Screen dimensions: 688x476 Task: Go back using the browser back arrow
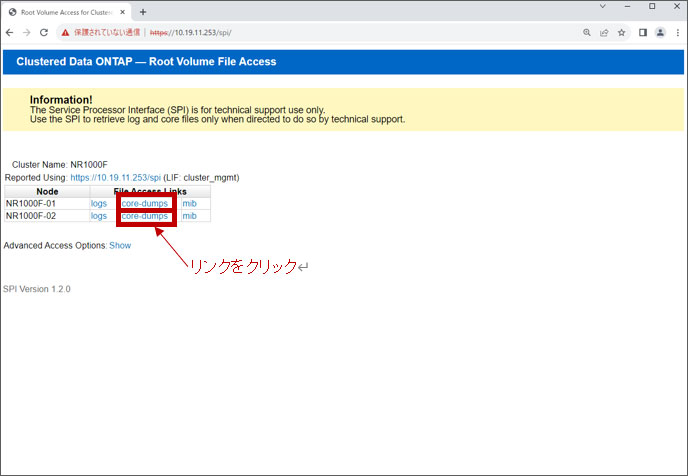point(10,32)
